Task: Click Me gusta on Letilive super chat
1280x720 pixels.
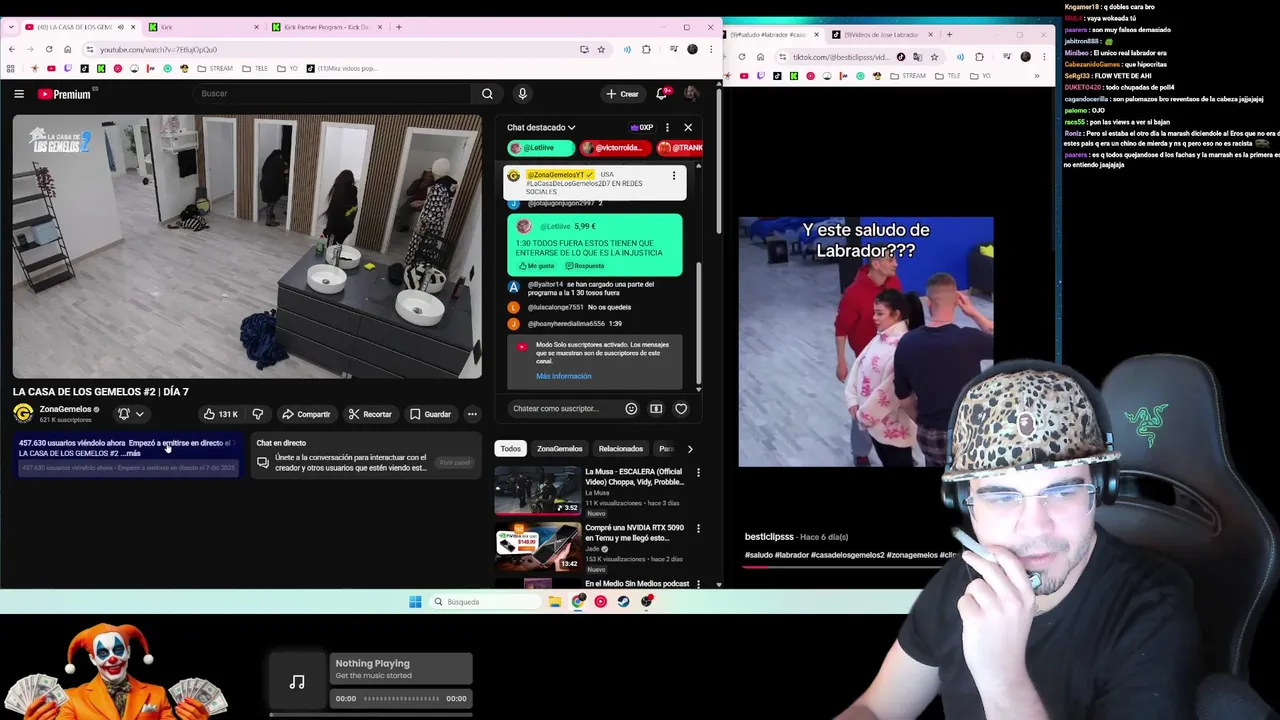Action: pyautogui.click(x=537, y=266)
